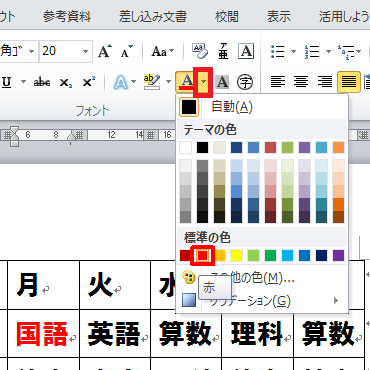
Task: Open the 参考資料 ribbon tab
Action: coord(67,17)
